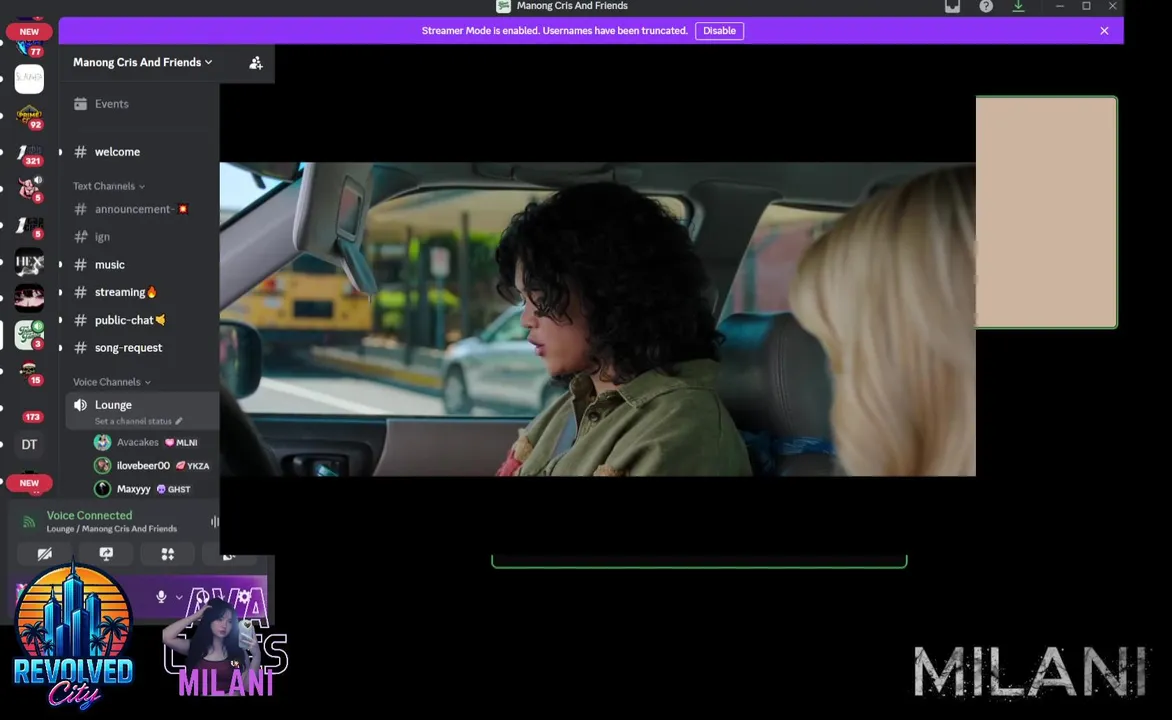Click the GHST tag next to Maxyyy

(173, 489)
